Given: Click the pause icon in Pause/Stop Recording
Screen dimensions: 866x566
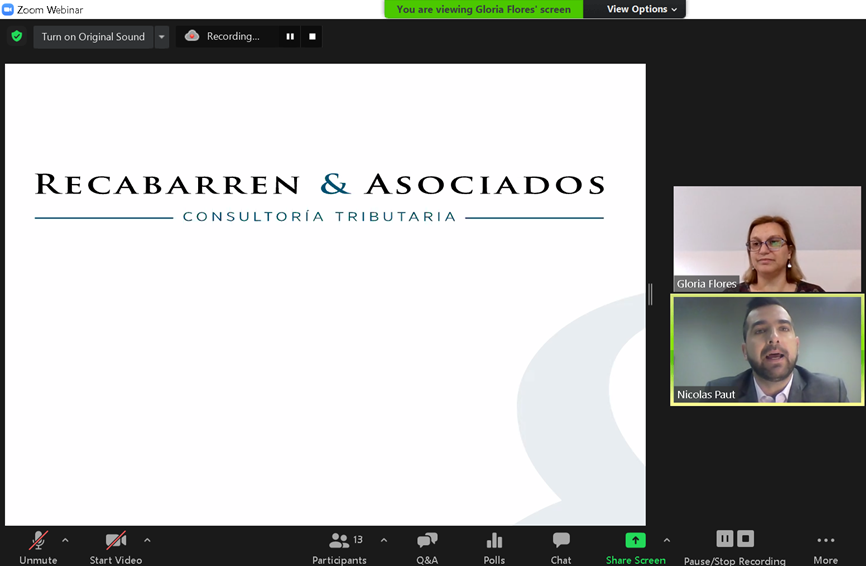Looking at the screenshot, I should tap(725, 538).
